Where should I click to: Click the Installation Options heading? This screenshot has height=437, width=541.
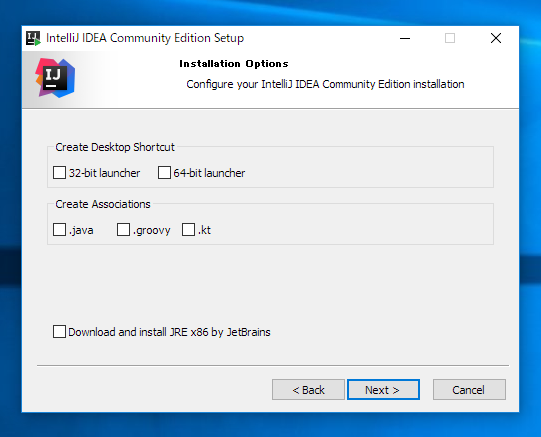coord(234,64)
